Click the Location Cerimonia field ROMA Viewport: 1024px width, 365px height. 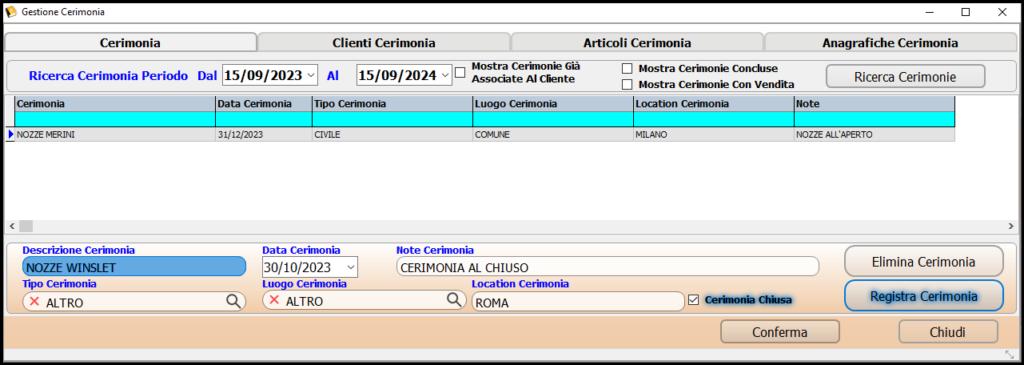[x=577, y=302]
